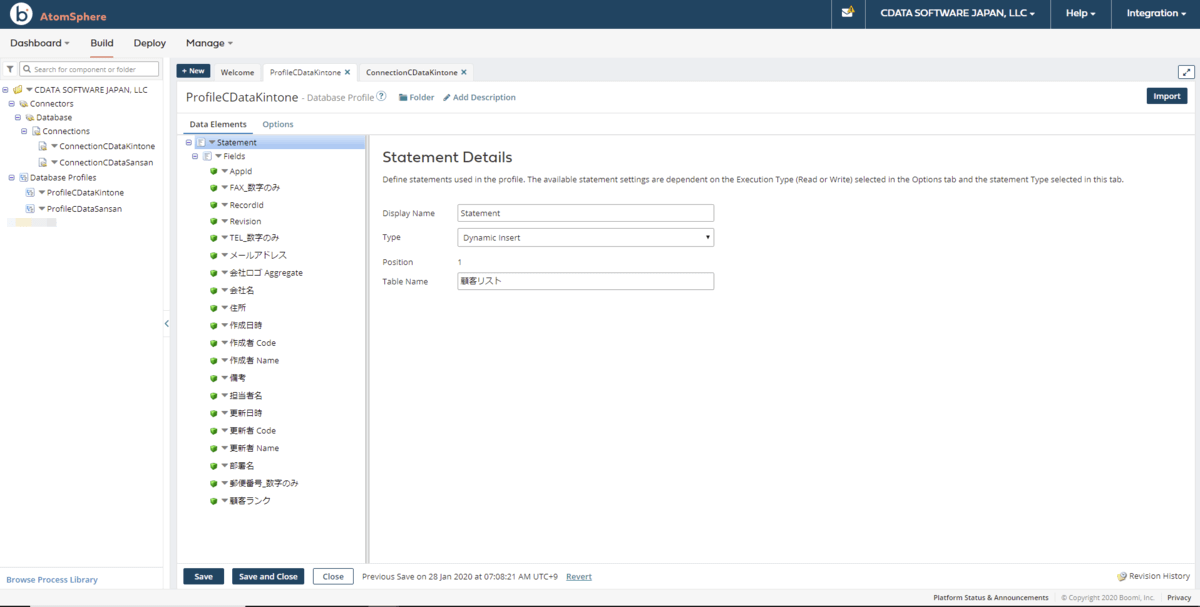Click the Close button at the bottom
Image resolution: width=1200 pixels, height=607 pixels.
[333, 577]
